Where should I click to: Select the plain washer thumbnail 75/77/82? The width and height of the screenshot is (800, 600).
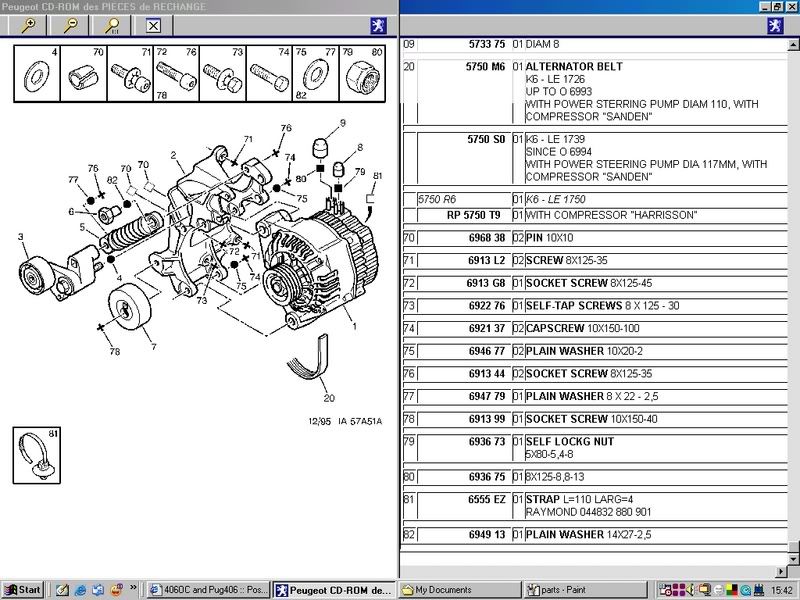tap(316, 73)
